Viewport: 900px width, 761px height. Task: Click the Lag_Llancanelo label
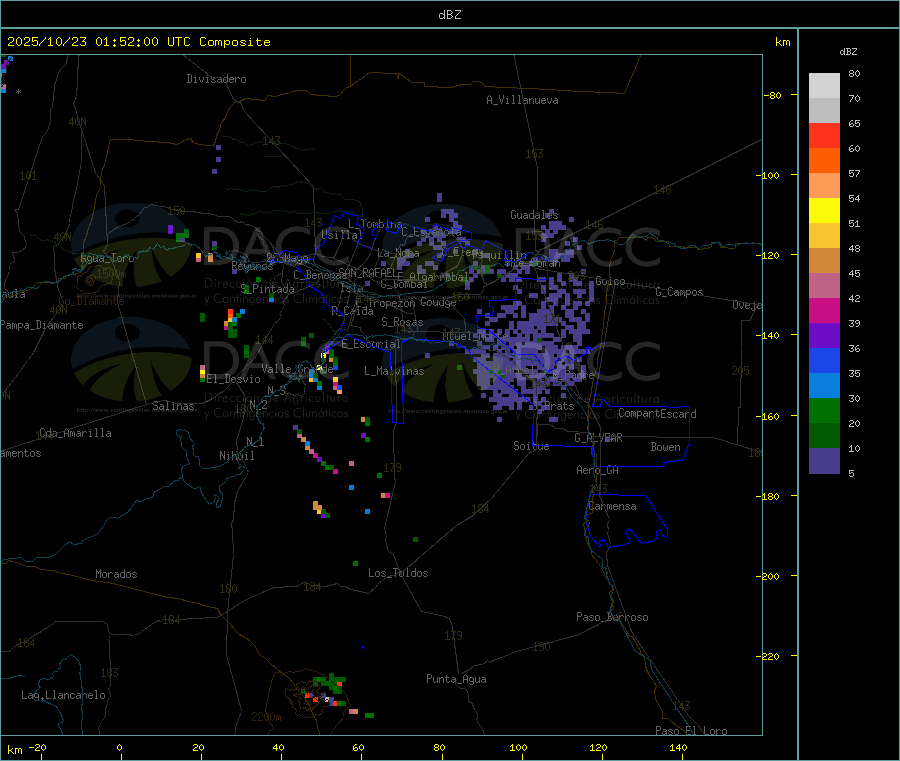point(64,694)
